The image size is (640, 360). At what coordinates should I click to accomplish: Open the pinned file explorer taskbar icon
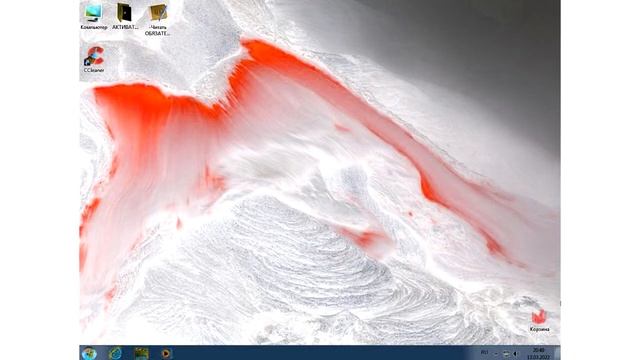[x=141, y=353]
